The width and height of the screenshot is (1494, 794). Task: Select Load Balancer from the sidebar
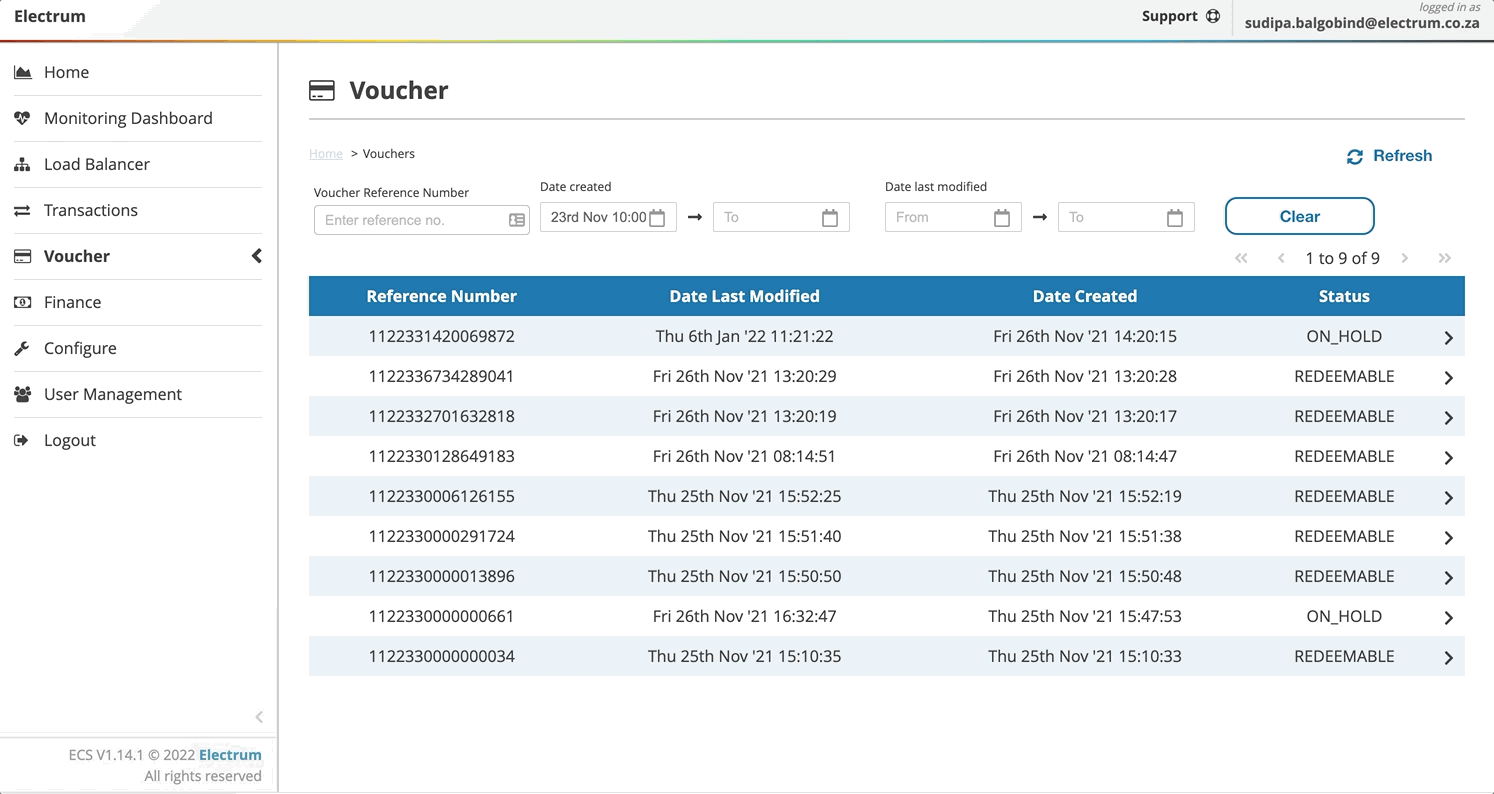click(x=96, y=164)
